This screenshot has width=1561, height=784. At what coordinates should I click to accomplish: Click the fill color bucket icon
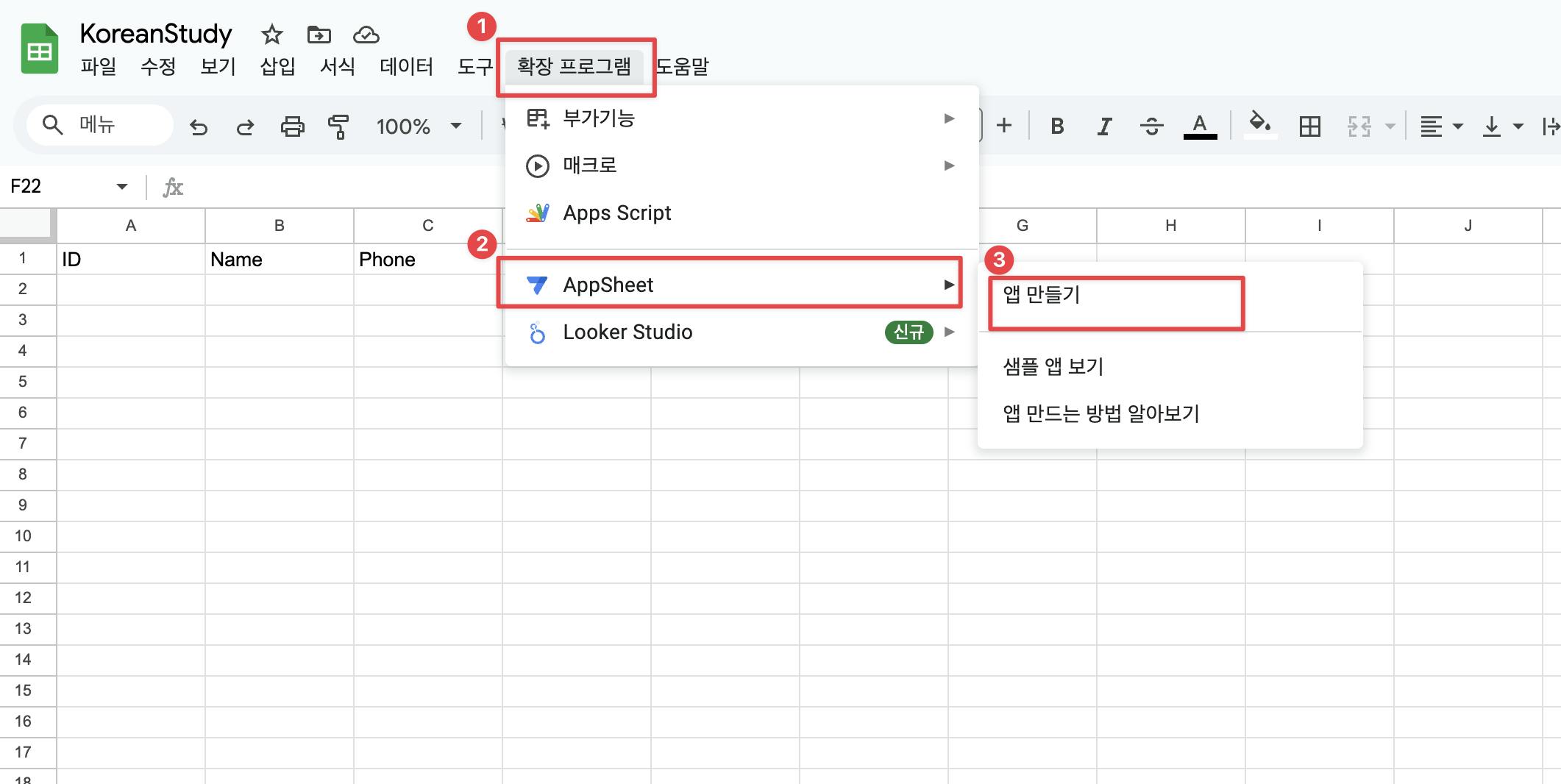tap(1260, 125)
